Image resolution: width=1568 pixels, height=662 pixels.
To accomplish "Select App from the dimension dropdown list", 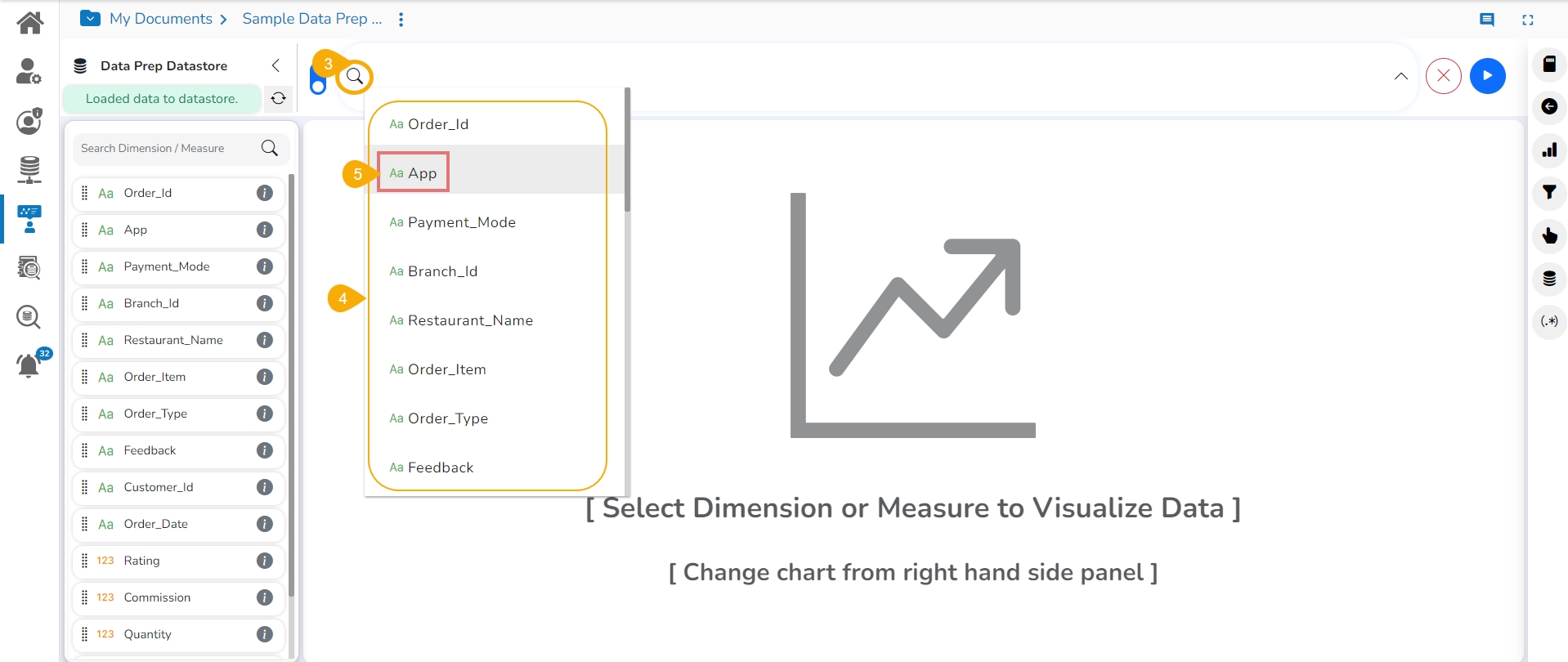I will point(414,173).
